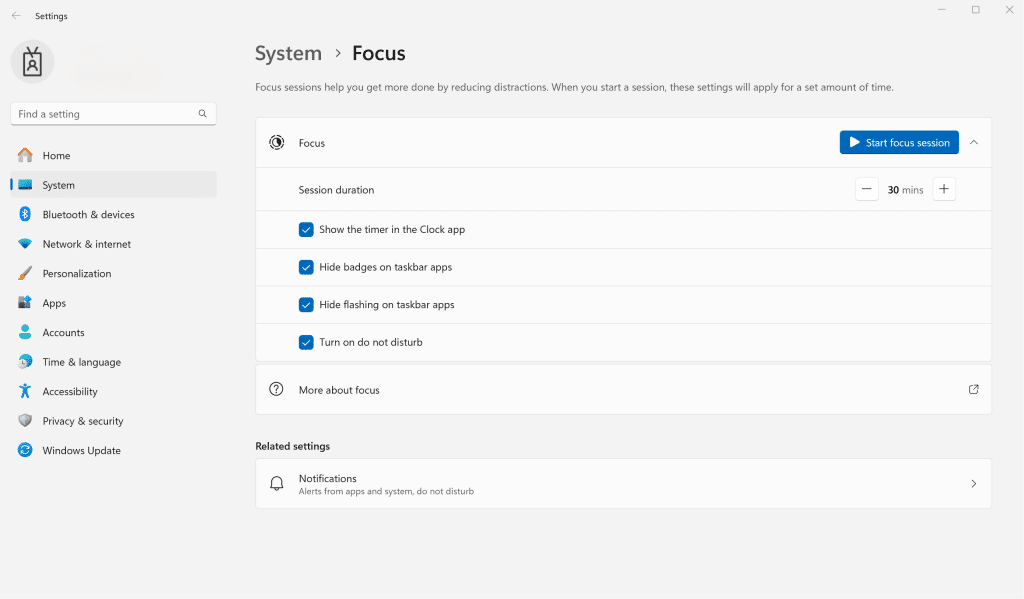Click the Personalization paintbrush icon

tap(25, 273)
